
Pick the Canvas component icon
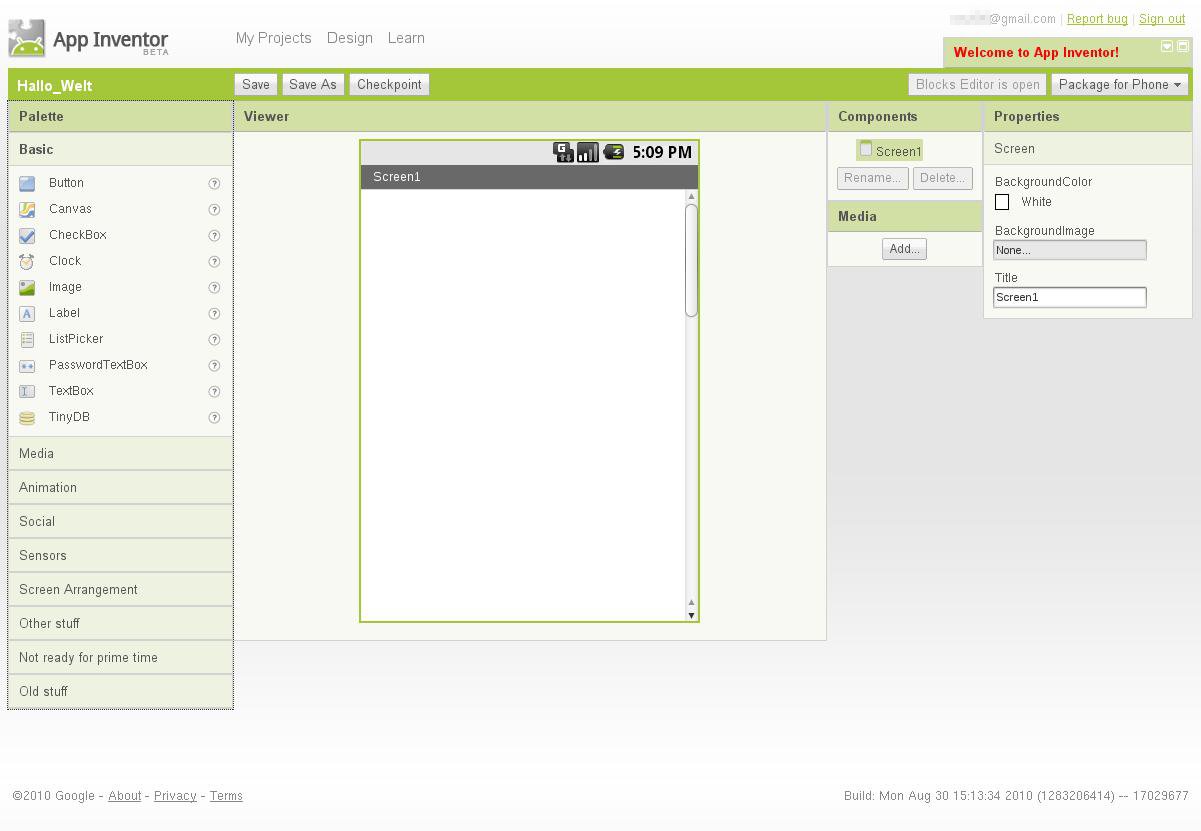click(27, 209)
